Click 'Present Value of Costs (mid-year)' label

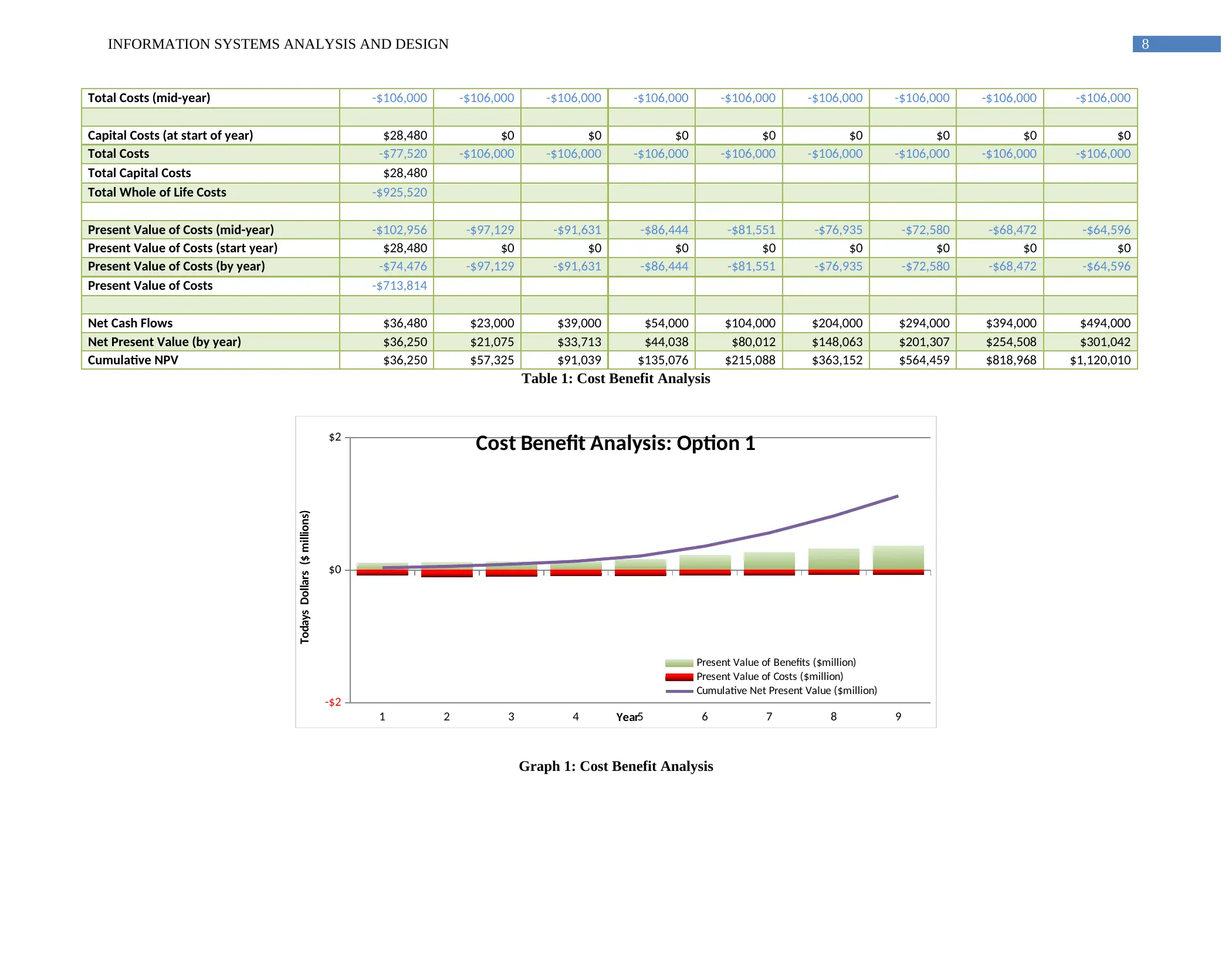pyautogui.click(x=181, y=230)
